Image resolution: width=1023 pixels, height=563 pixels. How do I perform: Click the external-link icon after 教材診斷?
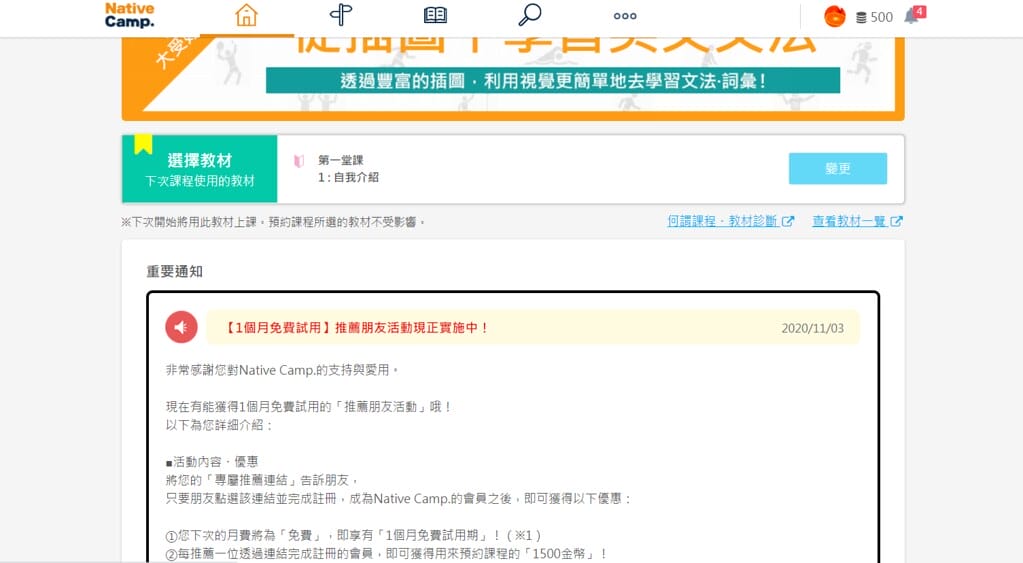point(788,221)
